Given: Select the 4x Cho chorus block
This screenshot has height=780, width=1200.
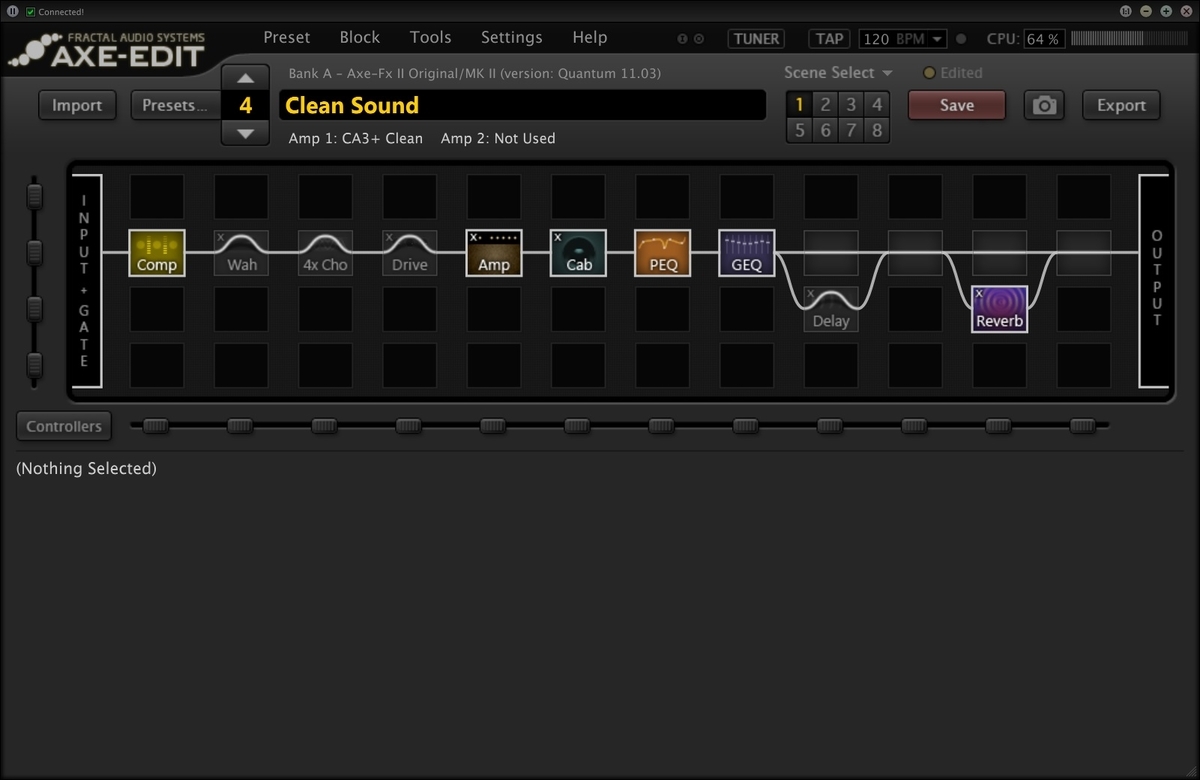Looking at the screenshot, I should pyautogui.click(x=325, y=253).
